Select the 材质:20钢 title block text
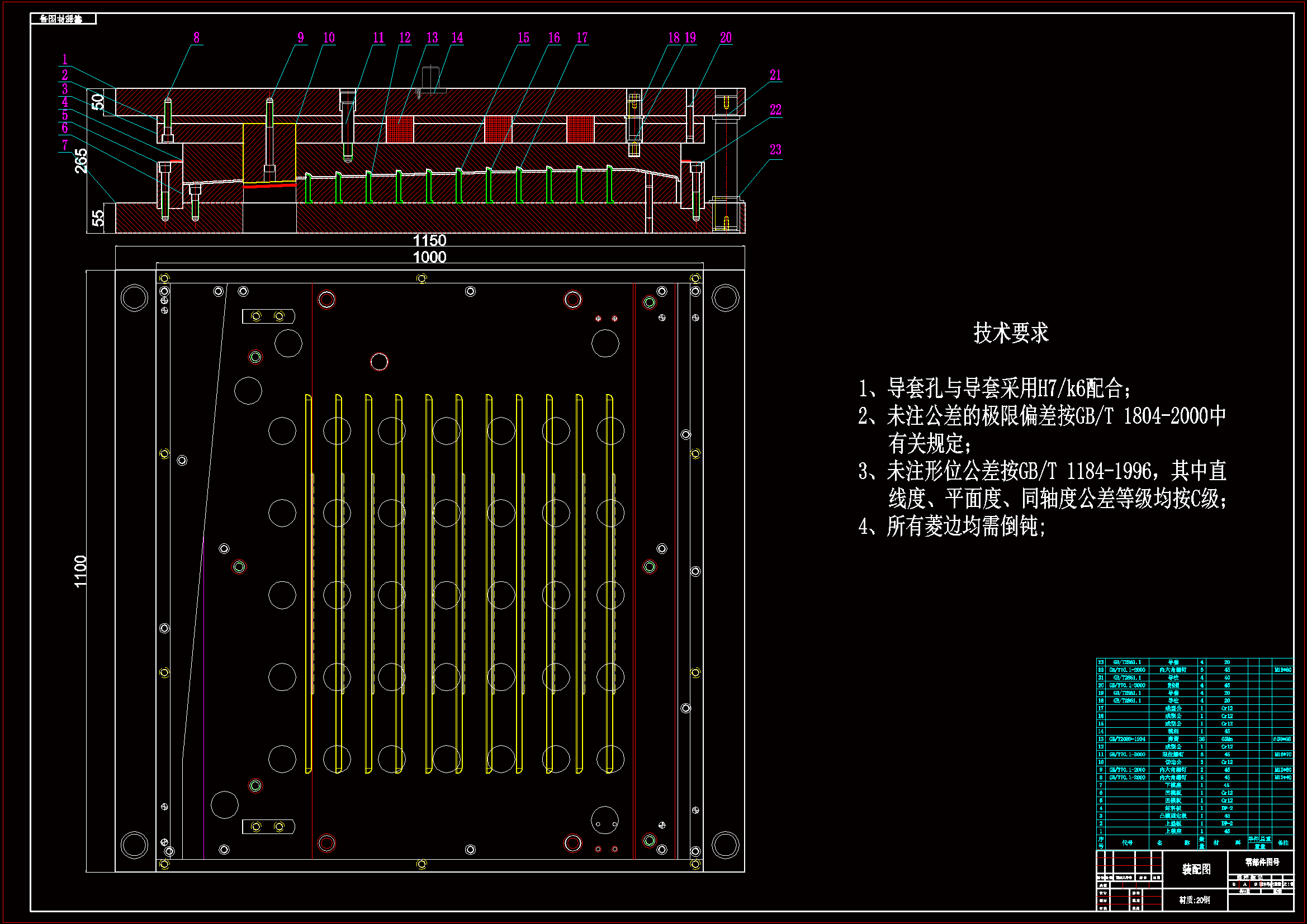 pyautogui.click(x=1194, y=900)
